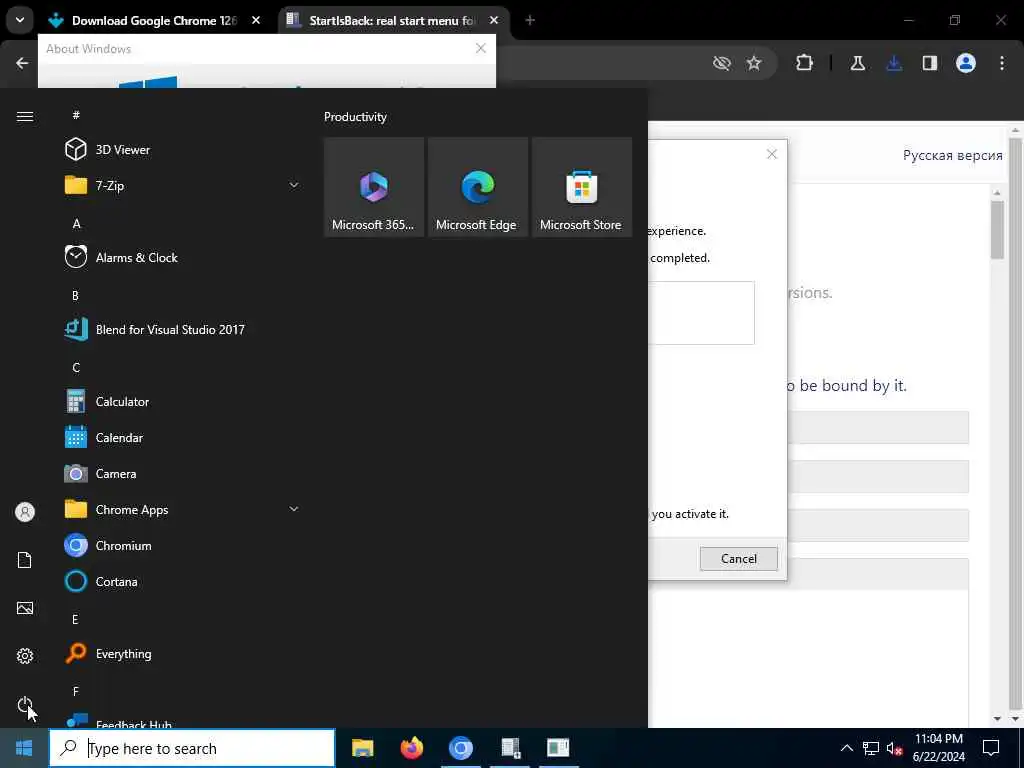This screenshot has height=768, width=1024.
Task: Expand the 7-Zip folder chevron
Action: point(294,185)
